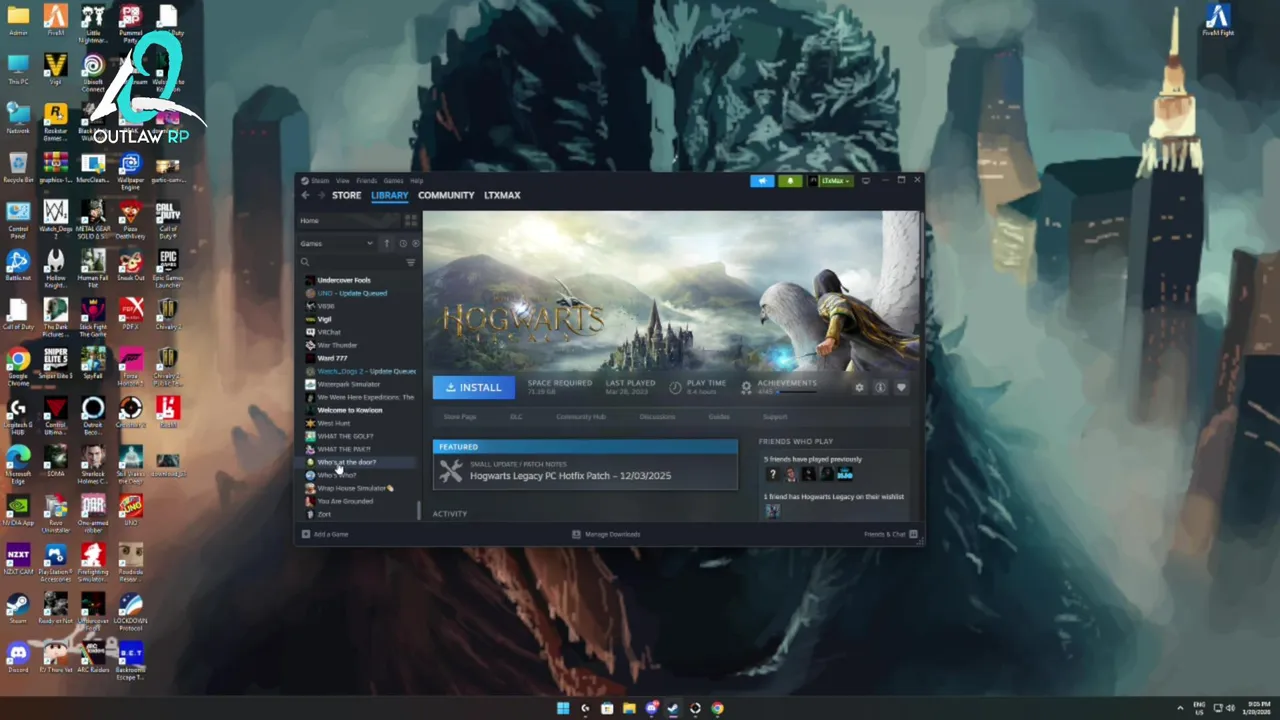
Task: Open the Hogwarts Legacy manage gear icon
Action: tap(859, 387)
